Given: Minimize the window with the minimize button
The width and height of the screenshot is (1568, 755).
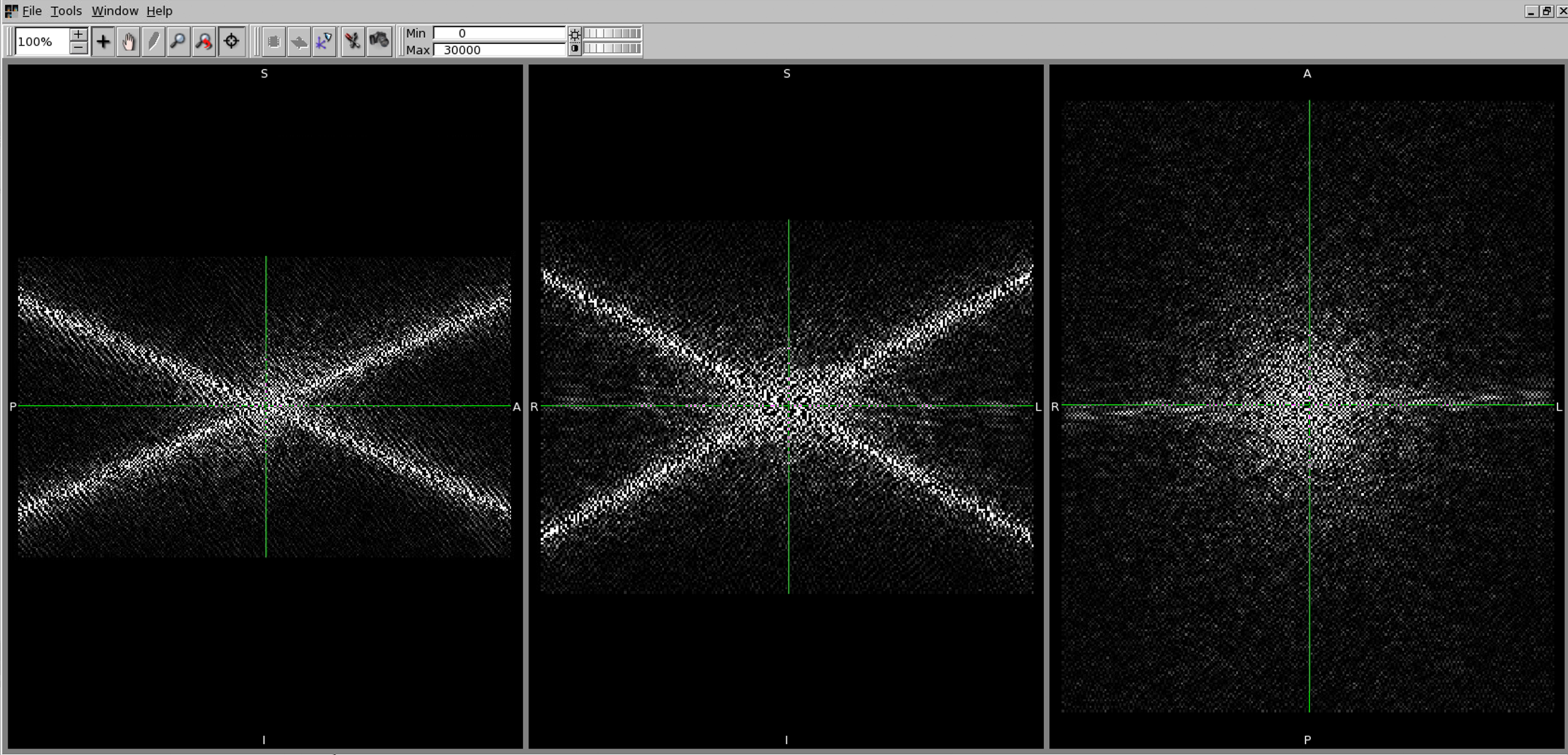Looking at the screenshot, I should (x=1532, y=11).
